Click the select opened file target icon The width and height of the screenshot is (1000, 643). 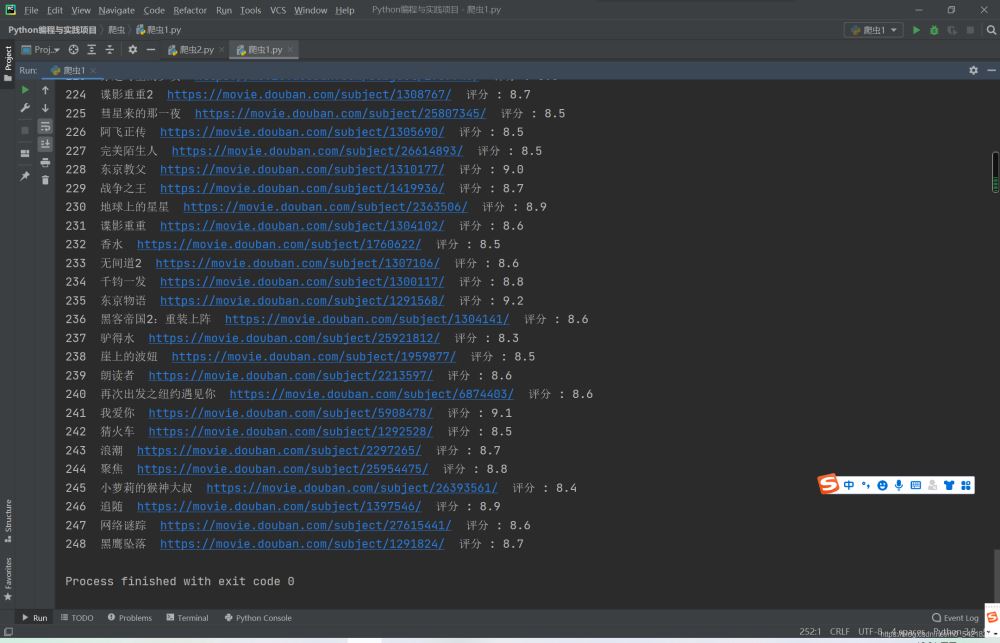(x=73, y=50)
